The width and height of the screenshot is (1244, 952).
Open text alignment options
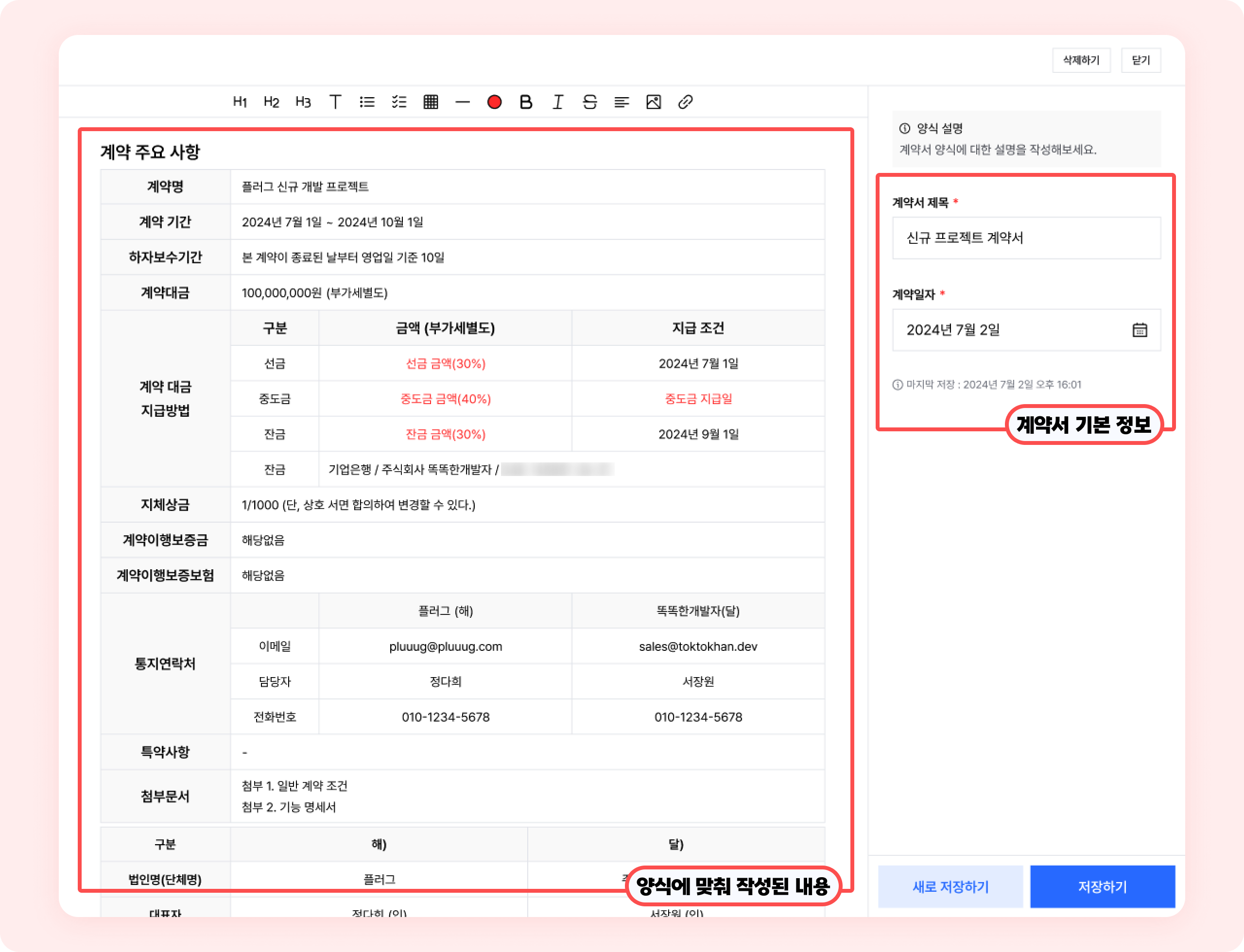pyautogui.click(x=622, y=102)
